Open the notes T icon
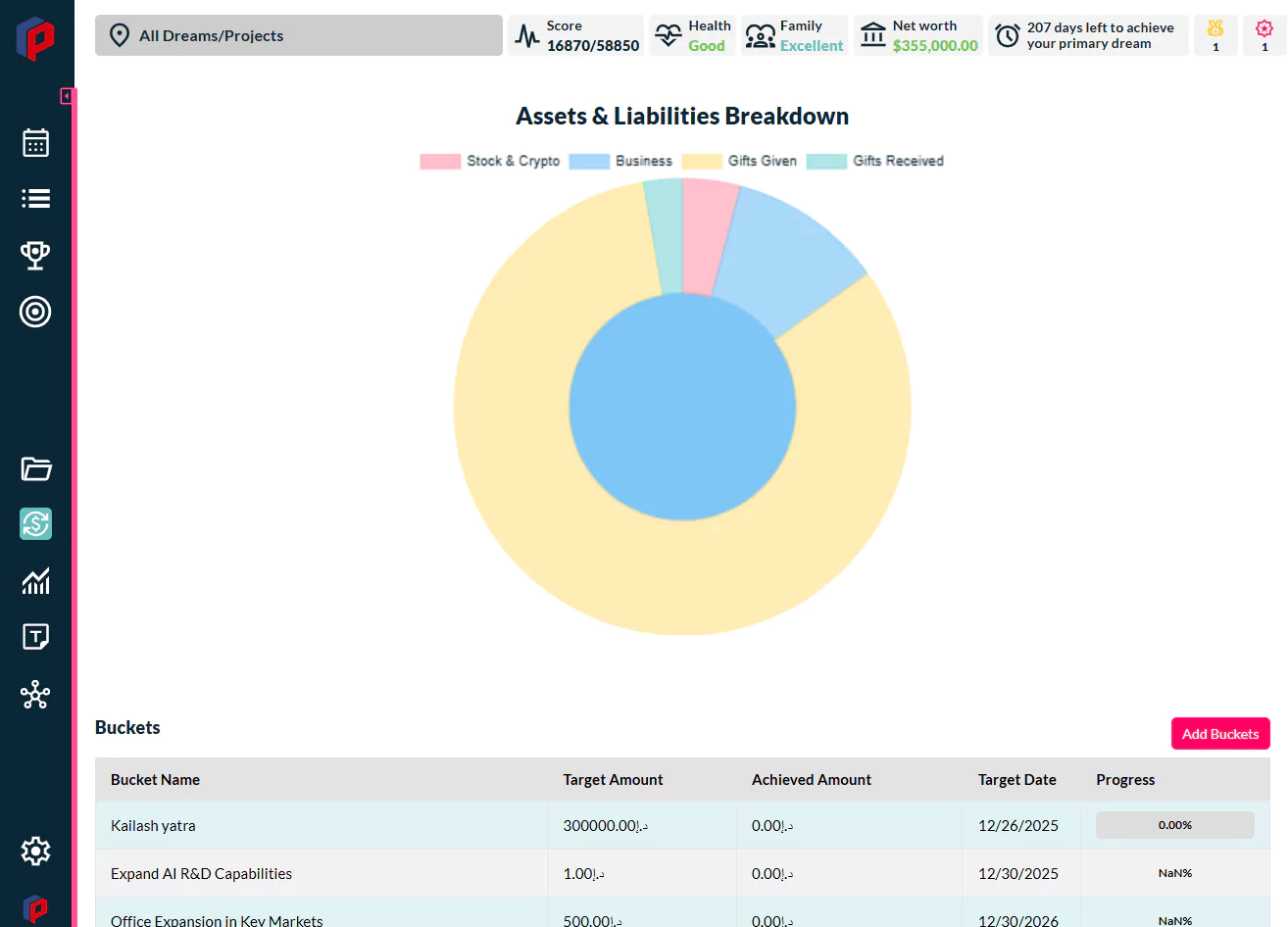 (36, 637)
